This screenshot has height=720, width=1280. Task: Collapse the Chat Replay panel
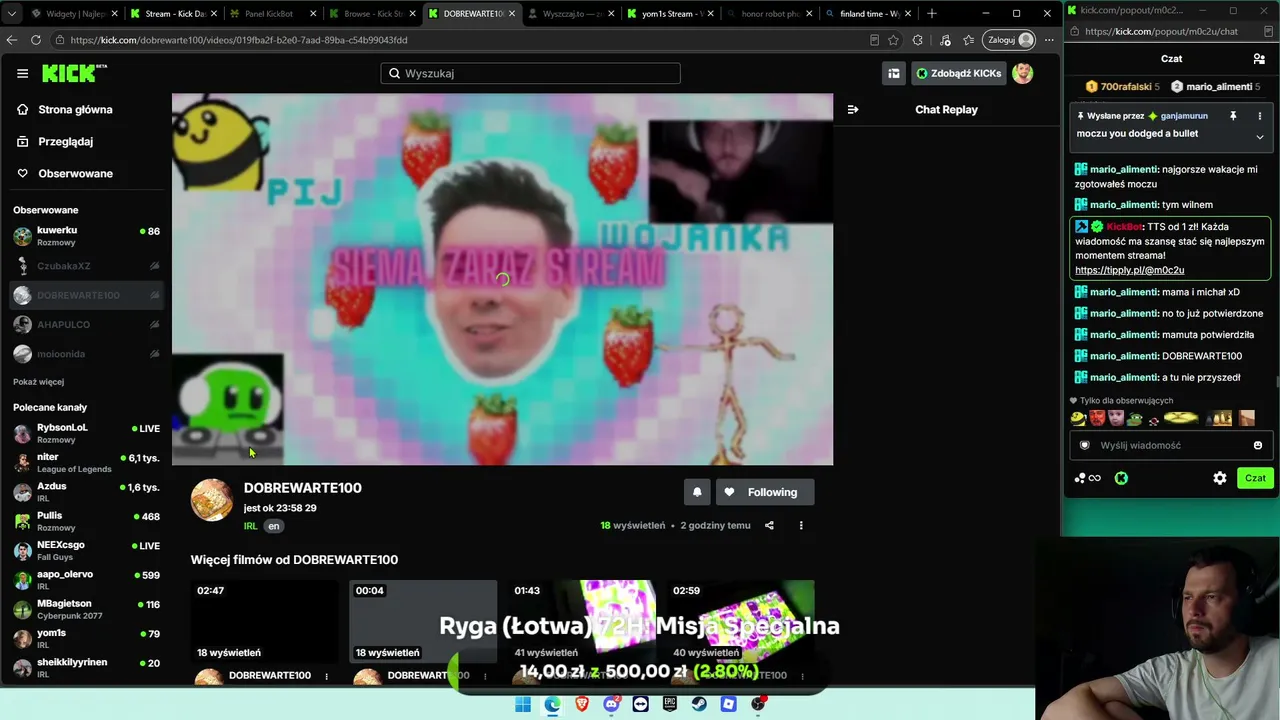pos(853,109)
